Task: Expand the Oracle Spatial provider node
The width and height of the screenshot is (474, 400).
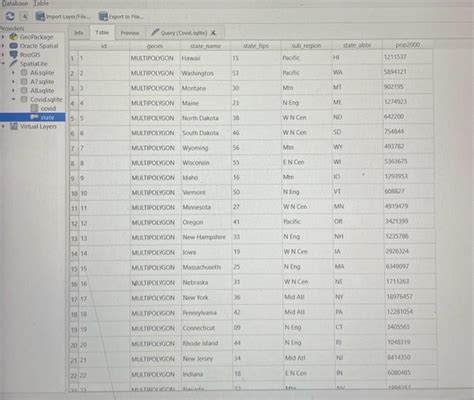Action: [x=3, y=46]
